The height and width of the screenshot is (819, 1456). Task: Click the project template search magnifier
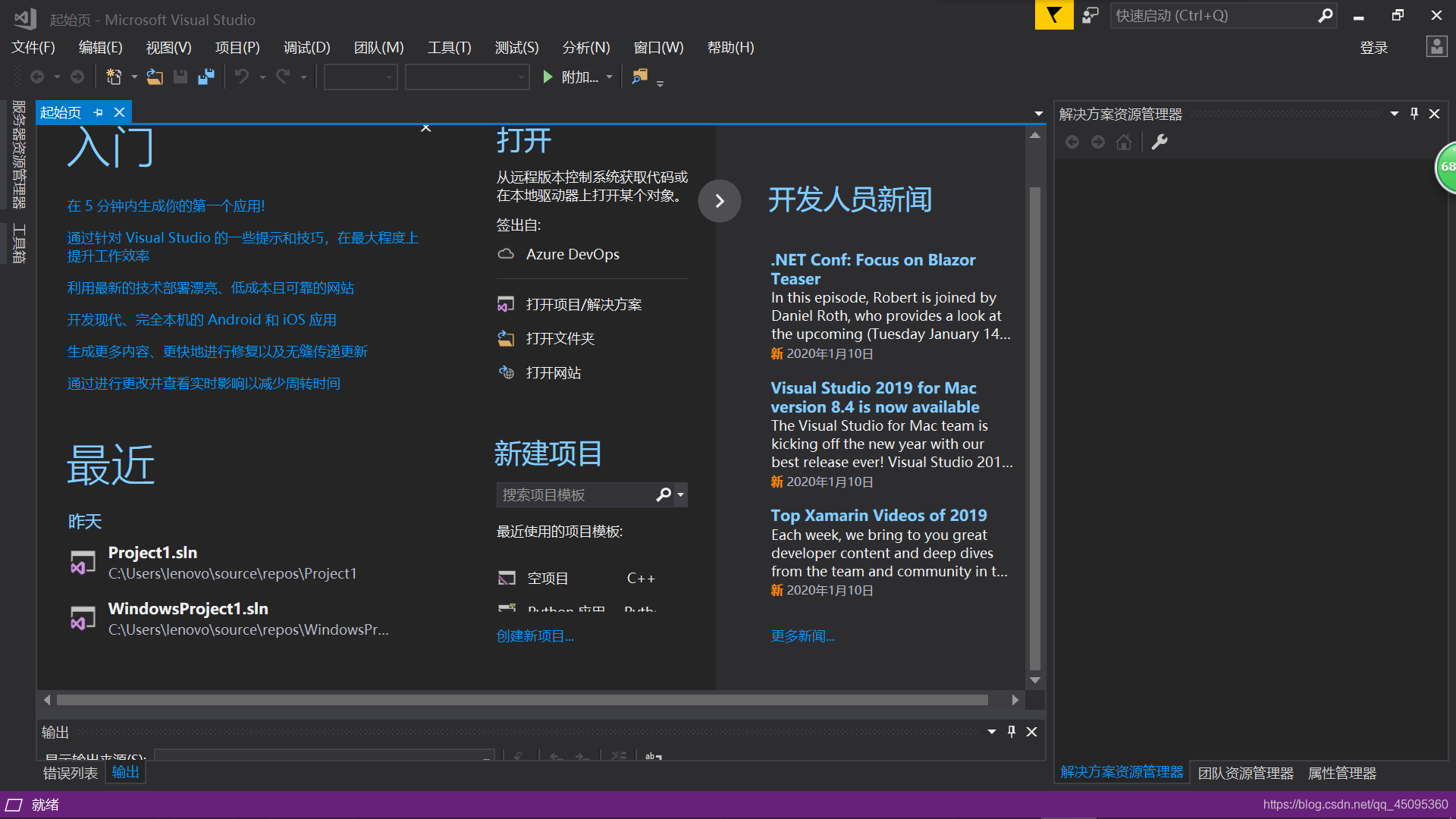[664, 494]
